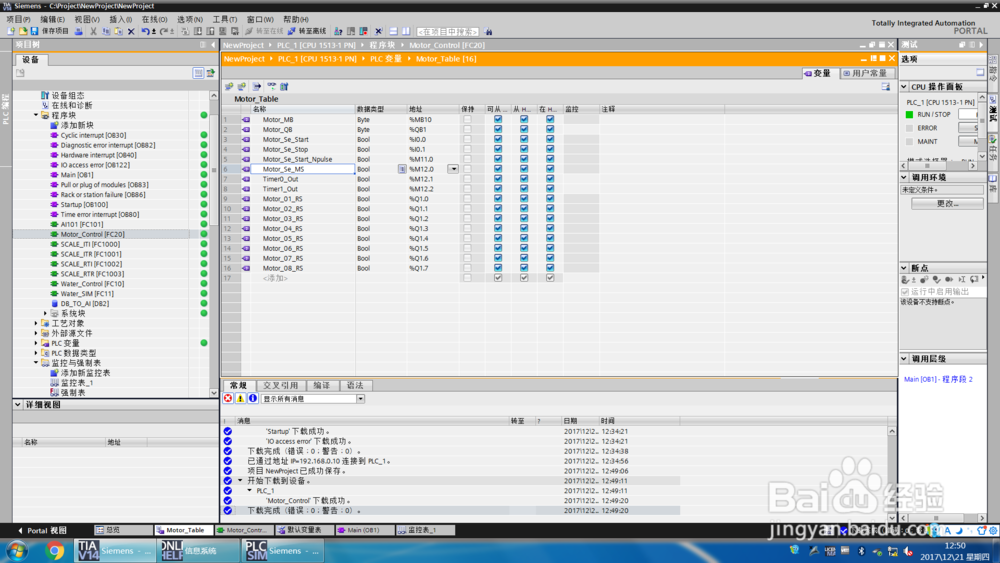Open the 在线(O) menu

[154, 19]
